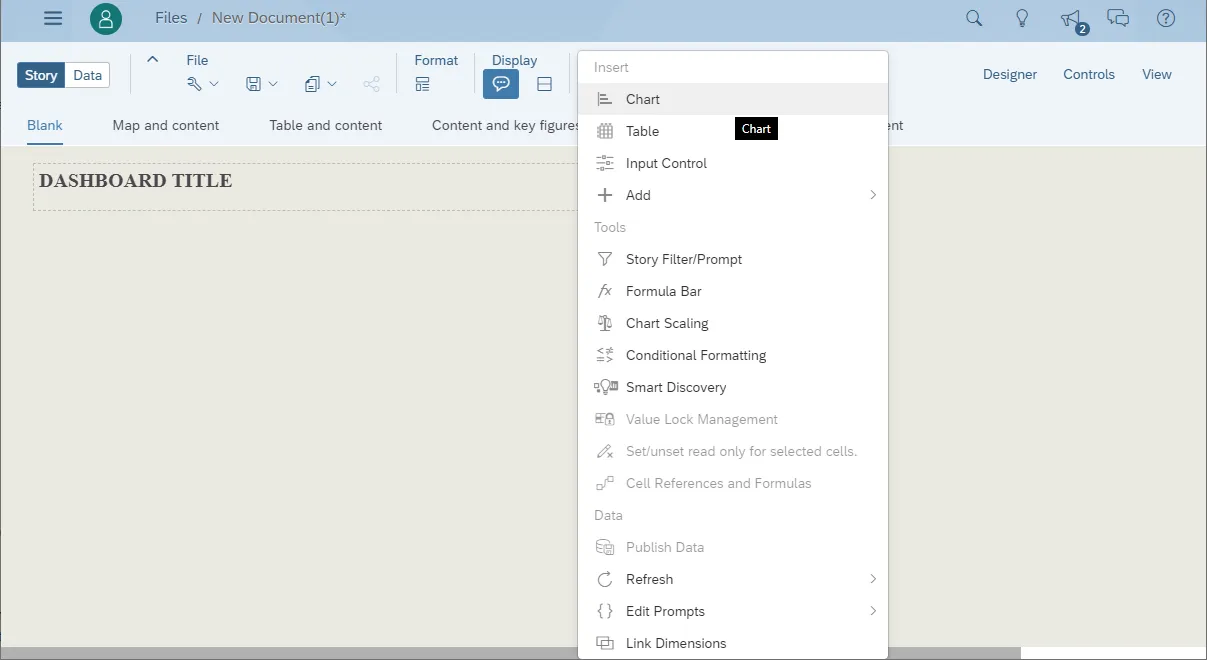Click the Smart Discovery option
1207x660 pixels.
point(676,387)
